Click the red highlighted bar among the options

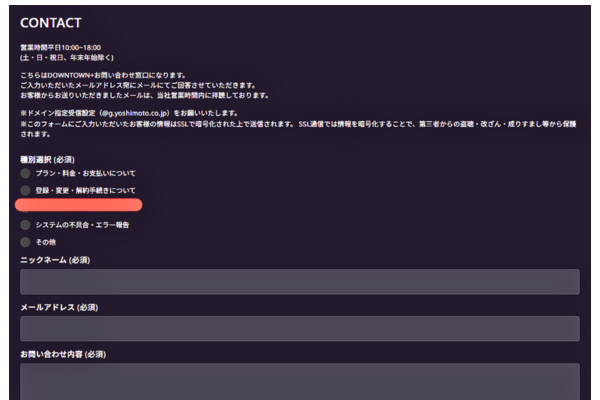pos(80,205)
